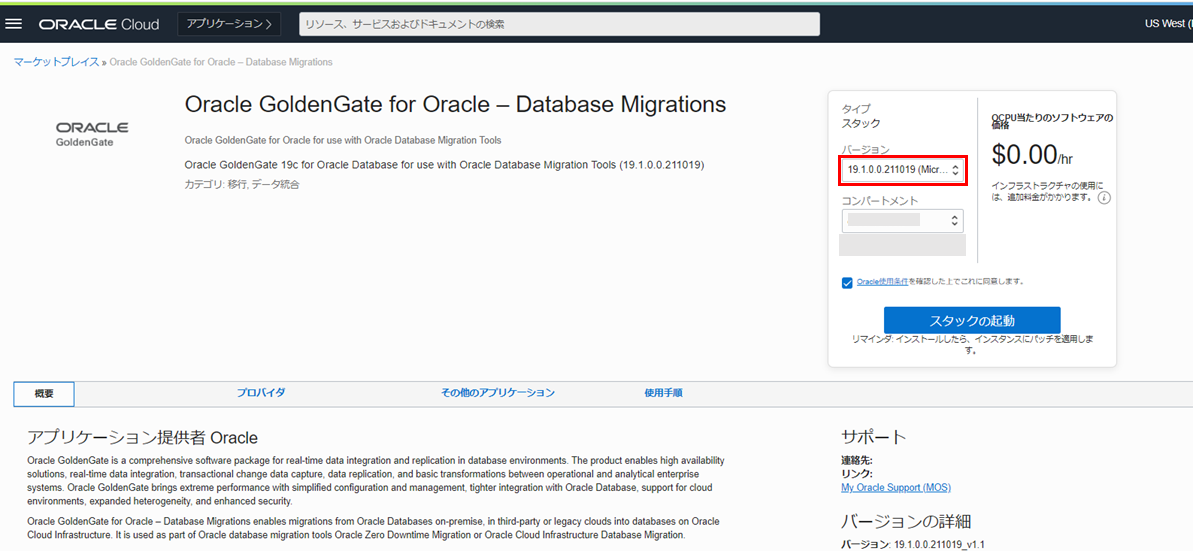Follow the My Oracle Support (MOS) link
This screenshot has width=1193, height=551.
pos(895,487)
